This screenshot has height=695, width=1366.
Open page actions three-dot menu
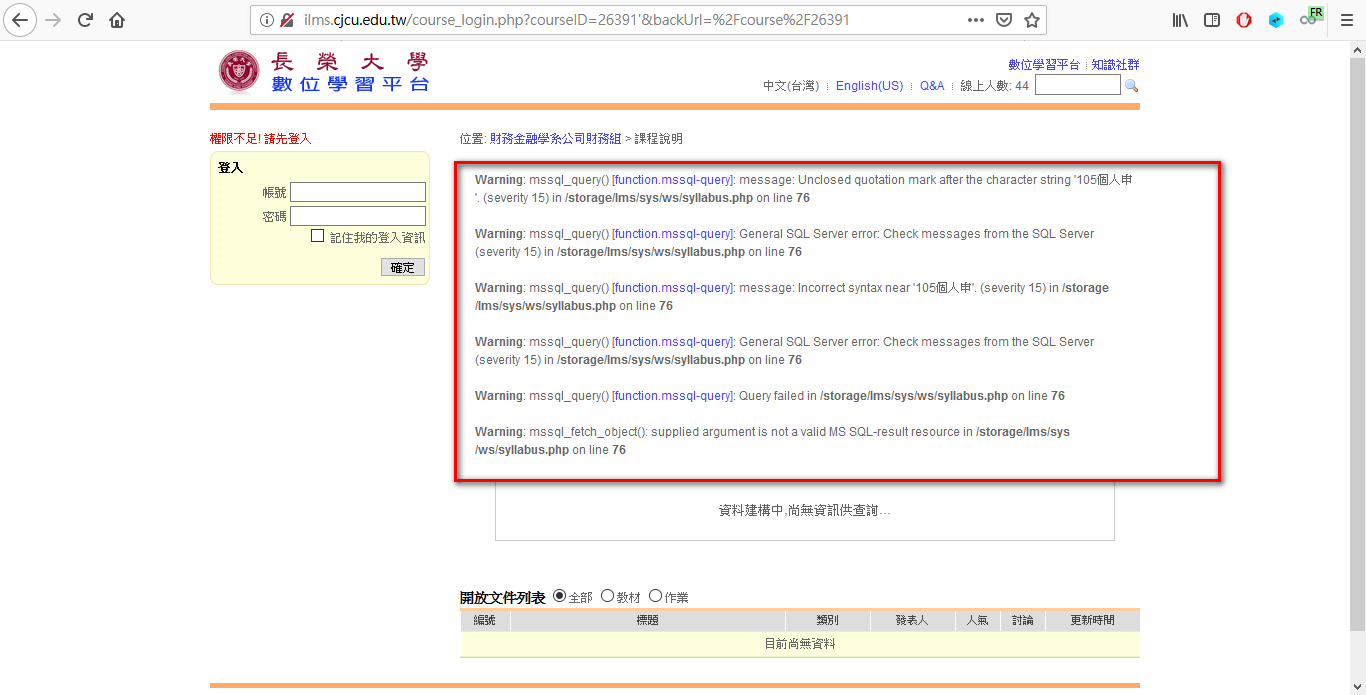(x=976, y=20)
